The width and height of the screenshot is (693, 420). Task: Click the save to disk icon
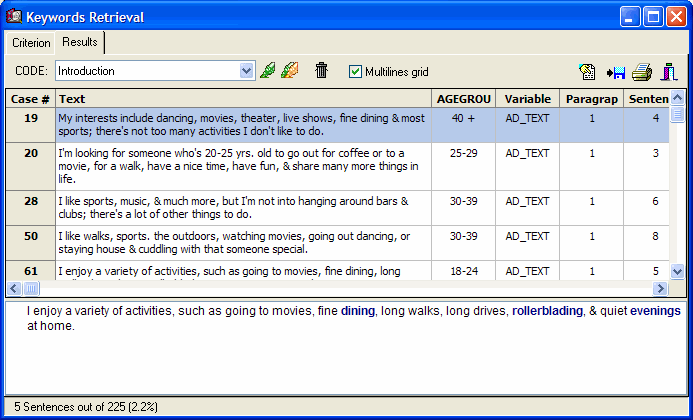pyautogui.click(x=615, y=72)
